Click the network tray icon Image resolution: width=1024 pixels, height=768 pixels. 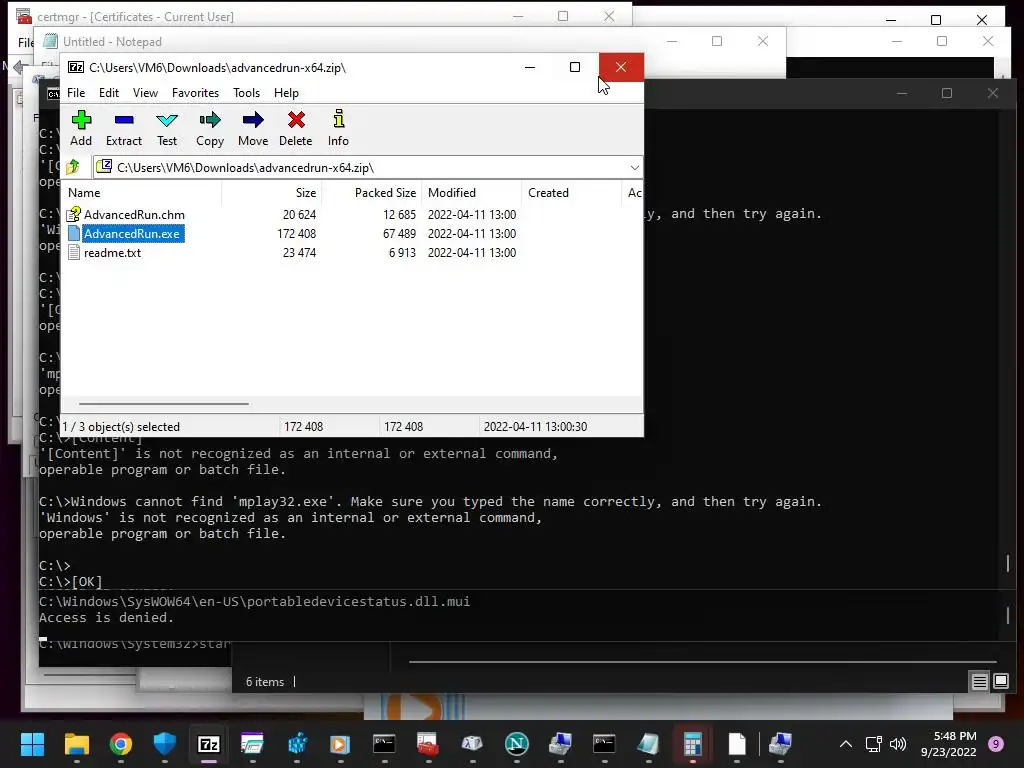point(873,744)
